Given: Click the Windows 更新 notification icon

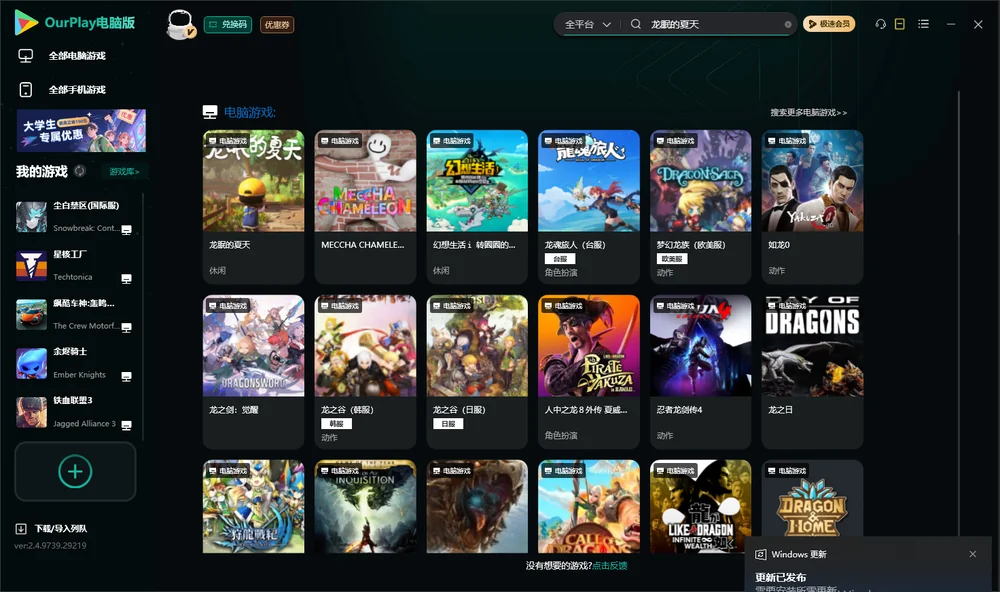Looking at the screenshot, I should point(760,555).
